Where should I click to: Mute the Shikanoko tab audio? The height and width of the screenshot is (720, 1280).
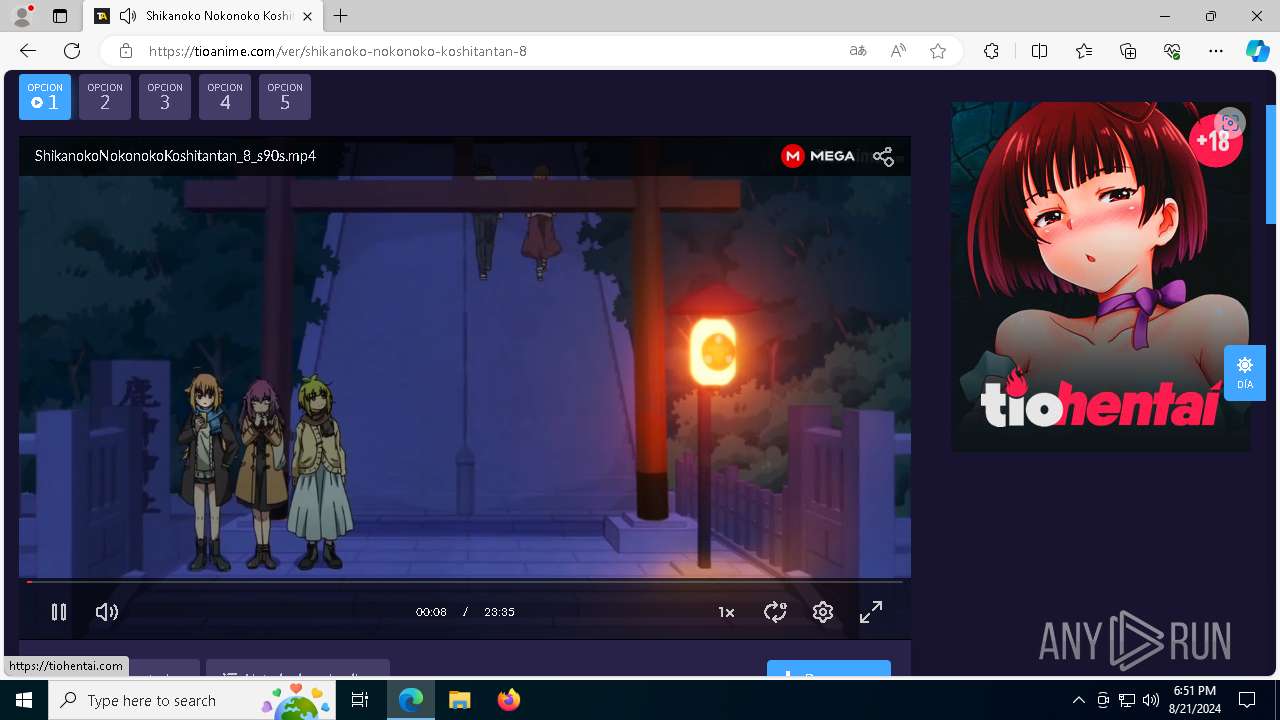127,16
